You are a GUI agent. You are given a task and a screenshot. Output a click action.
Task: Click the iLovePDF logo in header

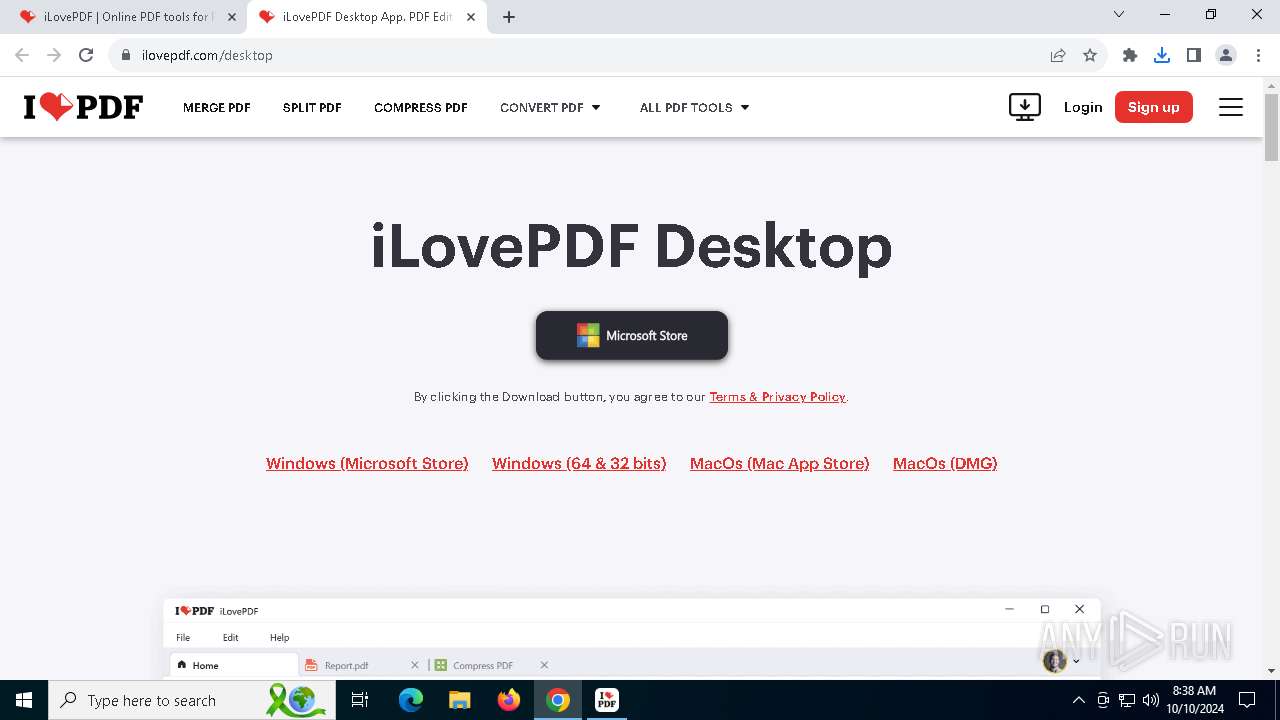click(x=83, y=107)
